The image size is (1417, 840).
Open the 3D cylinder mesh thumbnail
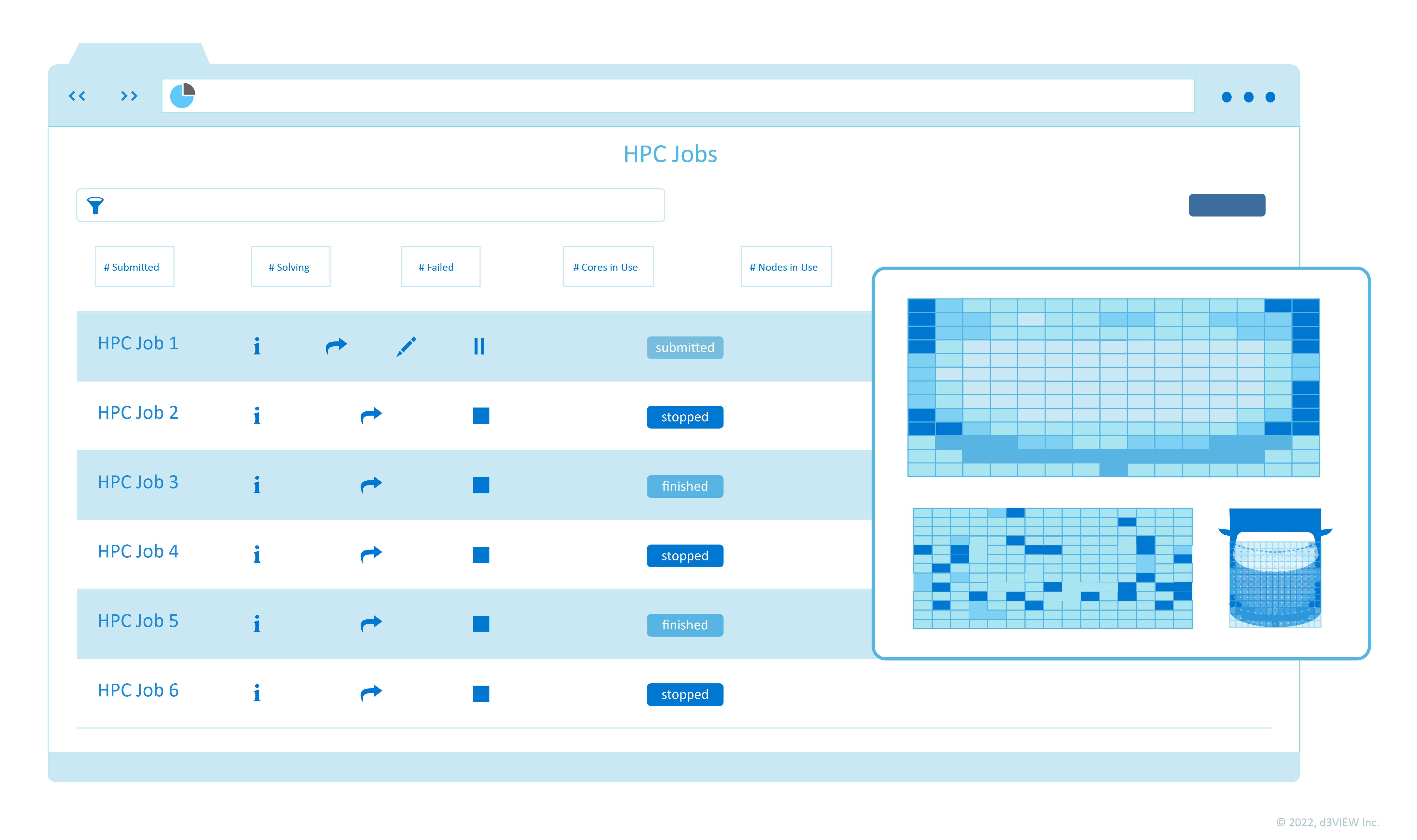(1275, 568)
